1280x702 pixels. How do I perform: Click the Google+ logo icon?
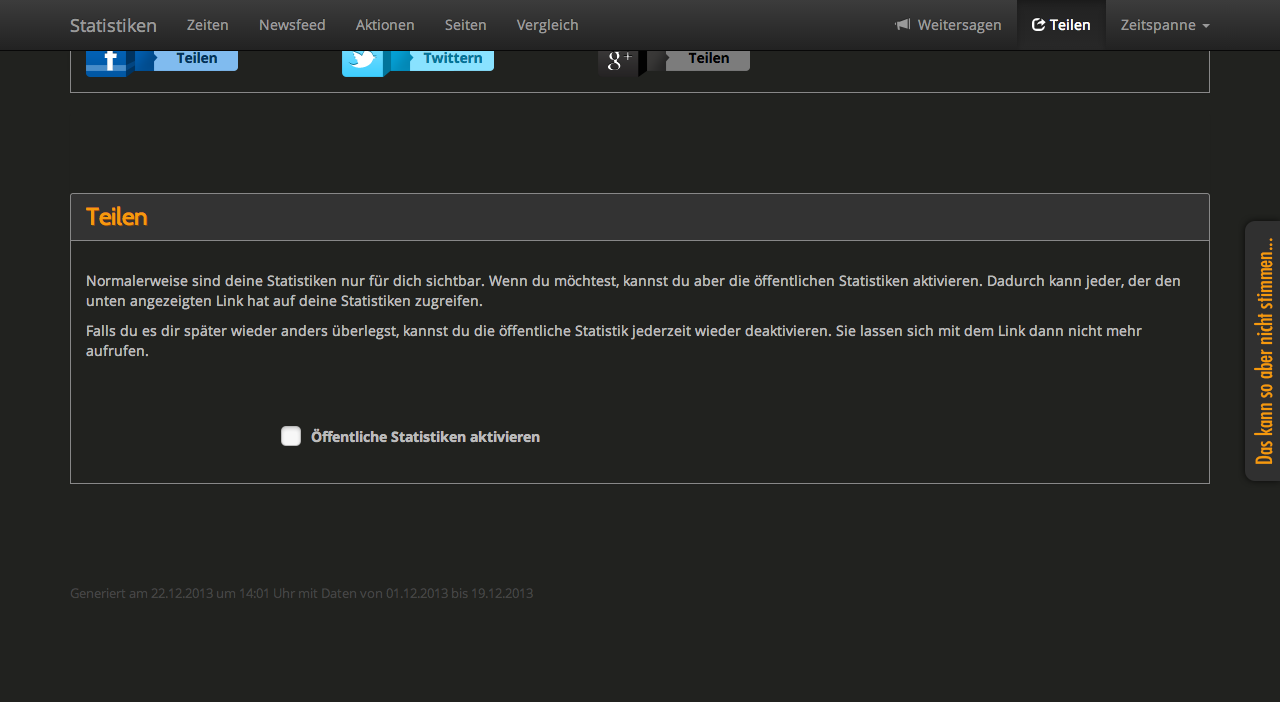coord(620,61)
